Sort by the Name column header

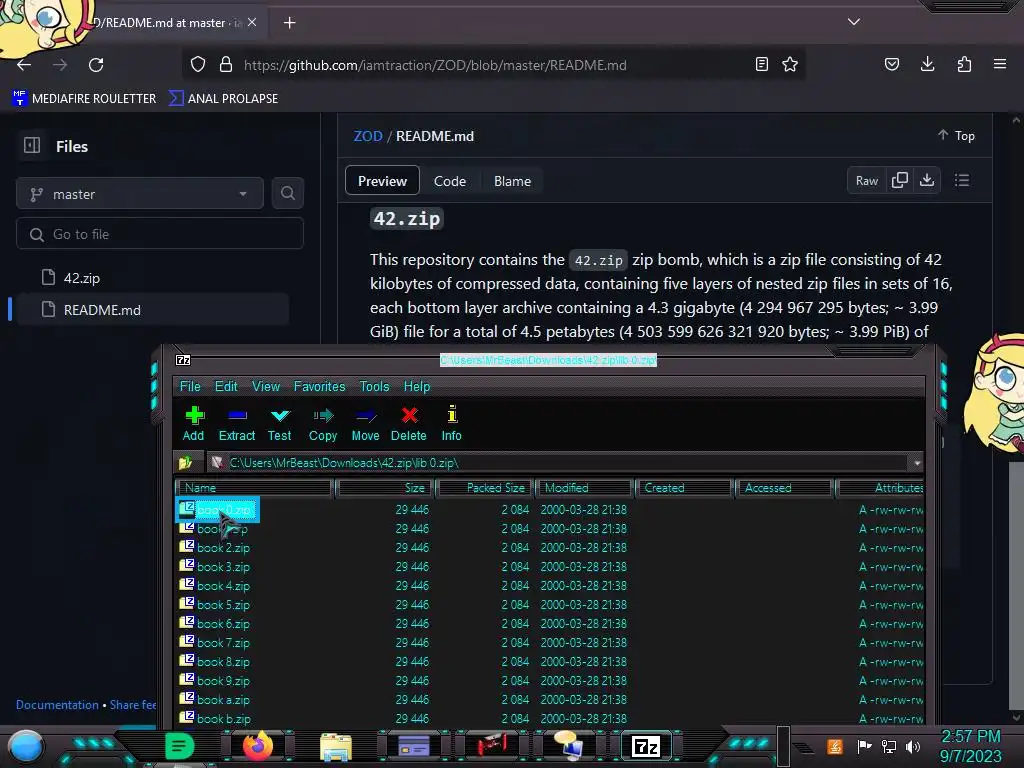(254, 488)
